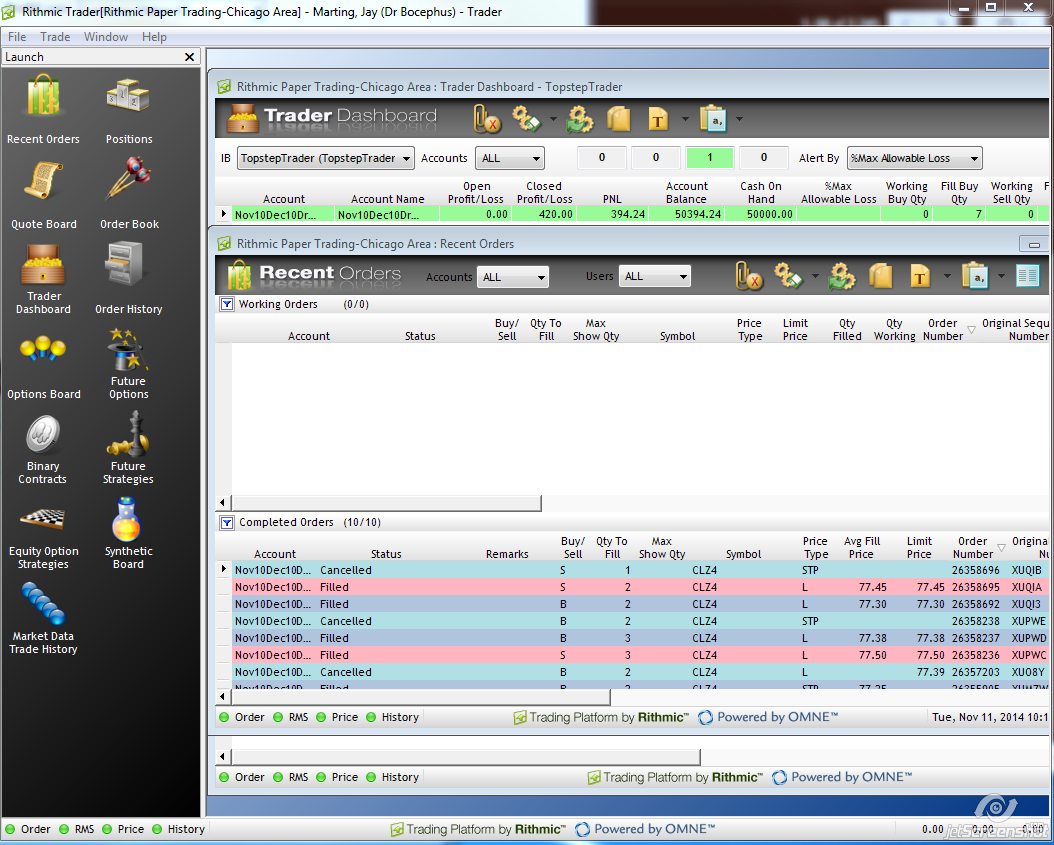The height and width of the screenshot is (845, 1054).
Task: Select filled sell order 26358695 row
Action: [639, 587]
